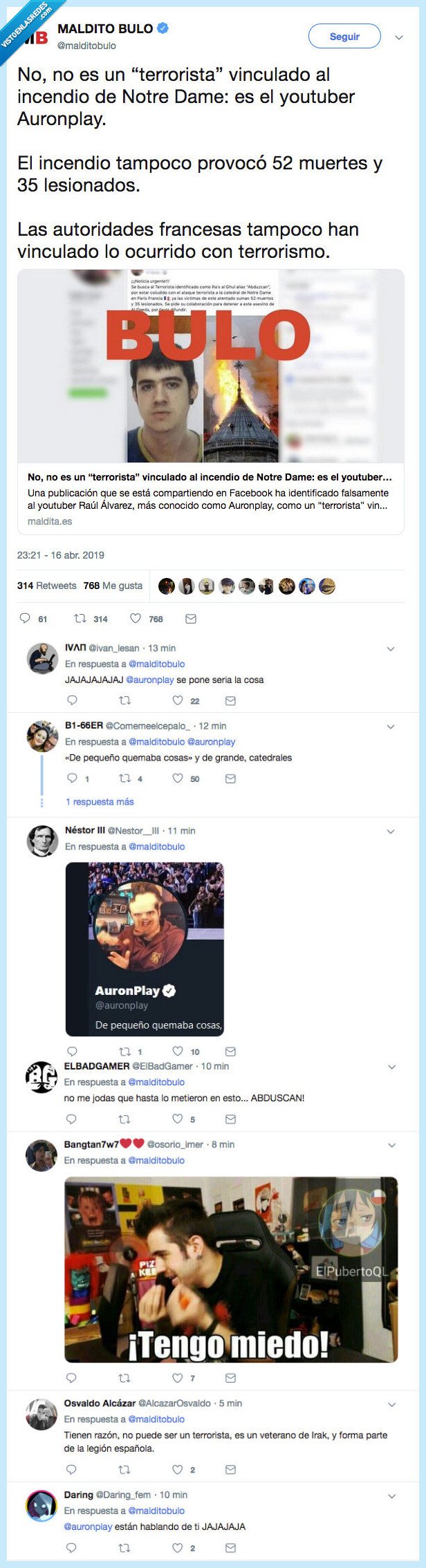Screen dimensions: 426x1568
Task: Show '1 respuesta más' thread
Action: point(100,802)
